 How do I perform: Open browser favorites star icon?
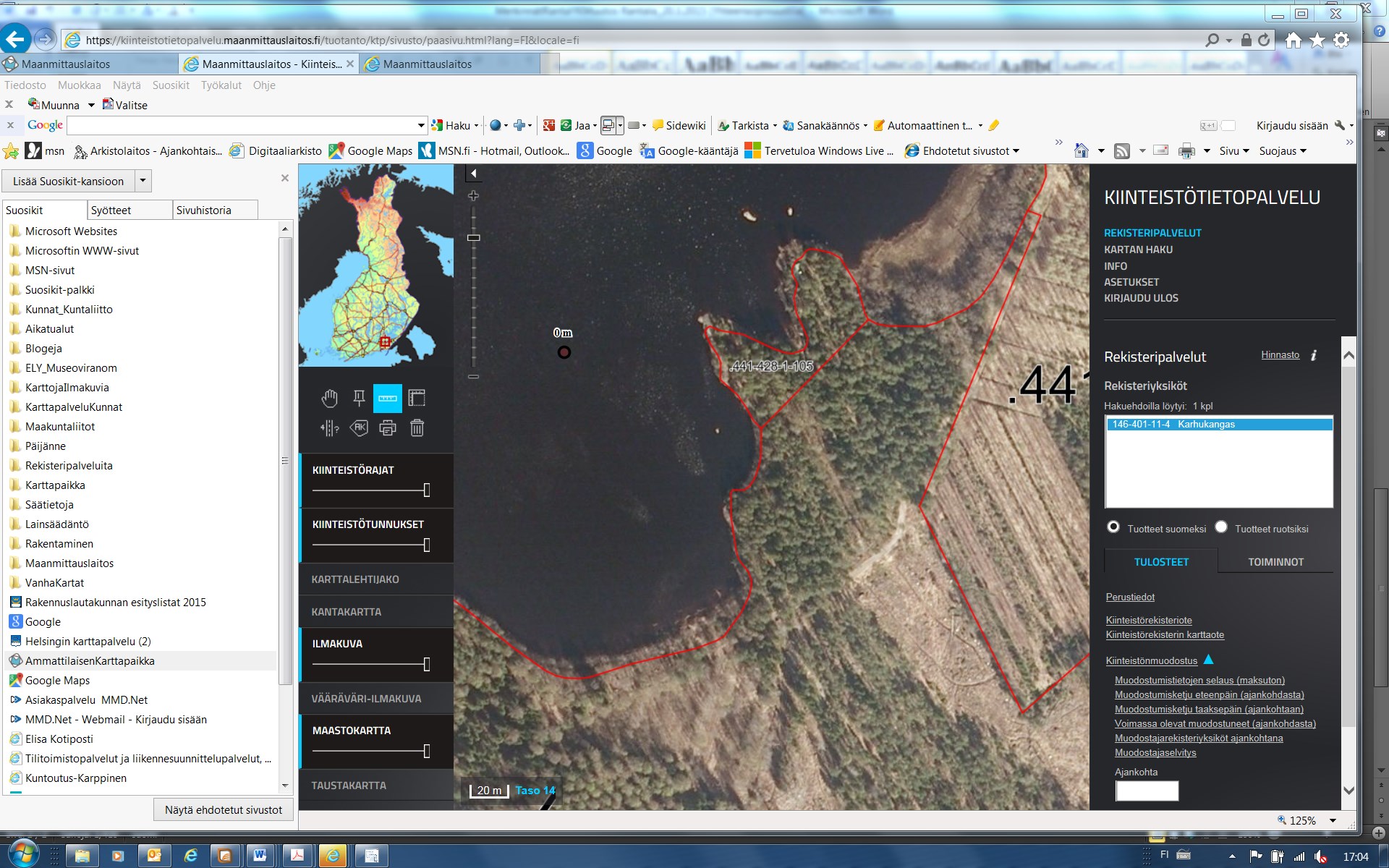[1317, 41]
